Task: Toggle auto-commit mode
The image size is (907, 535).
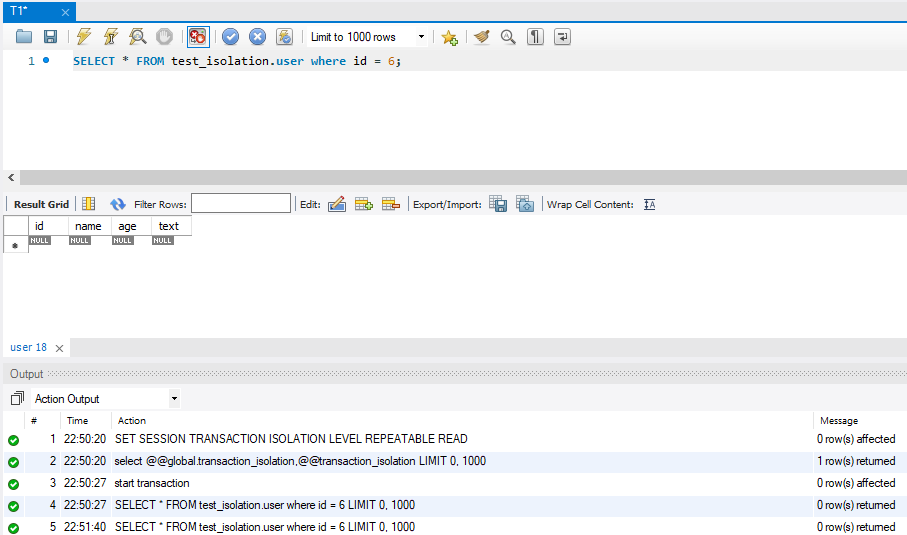Action: tap(285, 36)
